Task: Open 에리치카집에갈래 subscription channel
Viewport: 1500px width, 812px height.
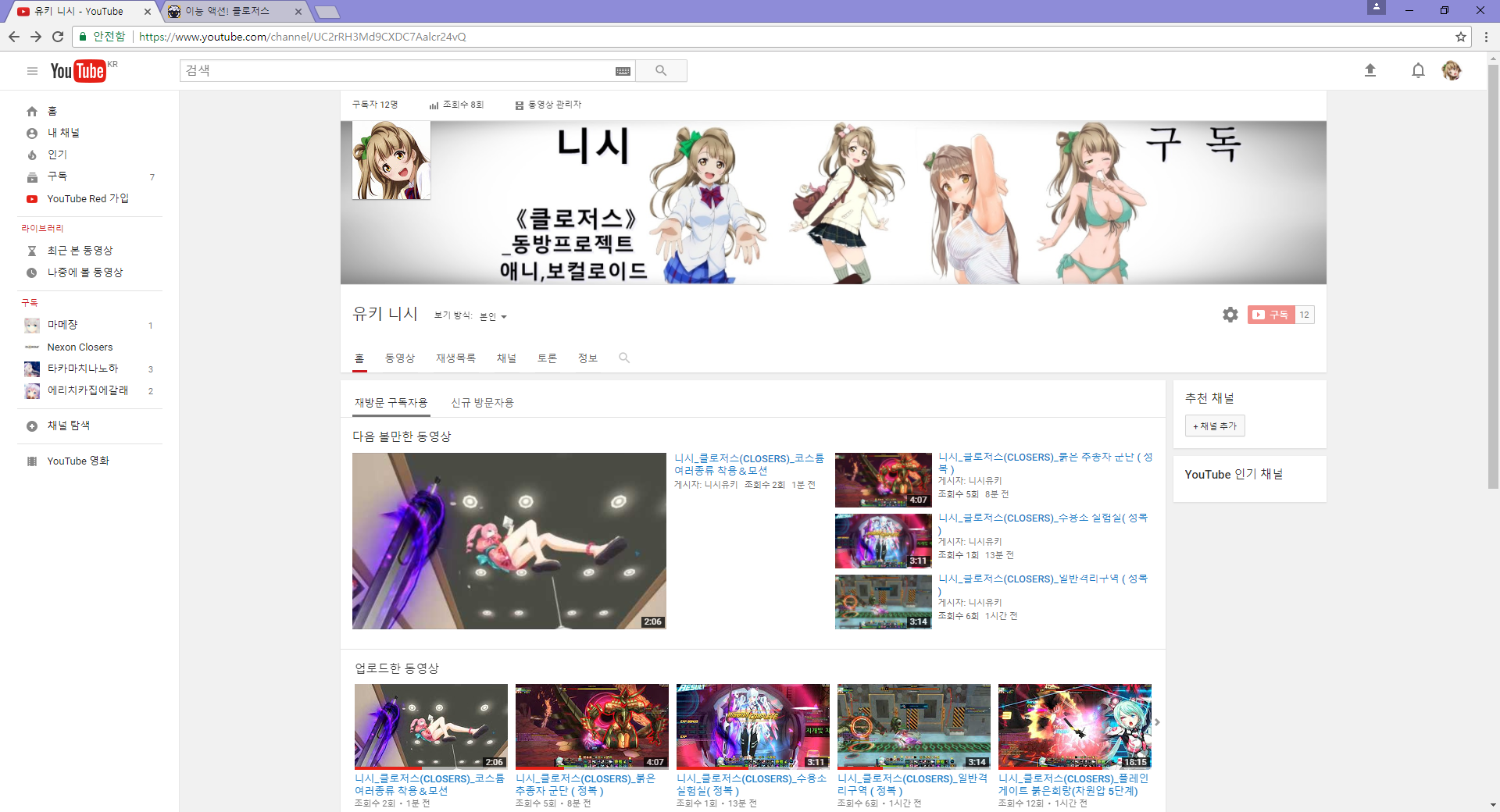Action: (x=87, y=390)
